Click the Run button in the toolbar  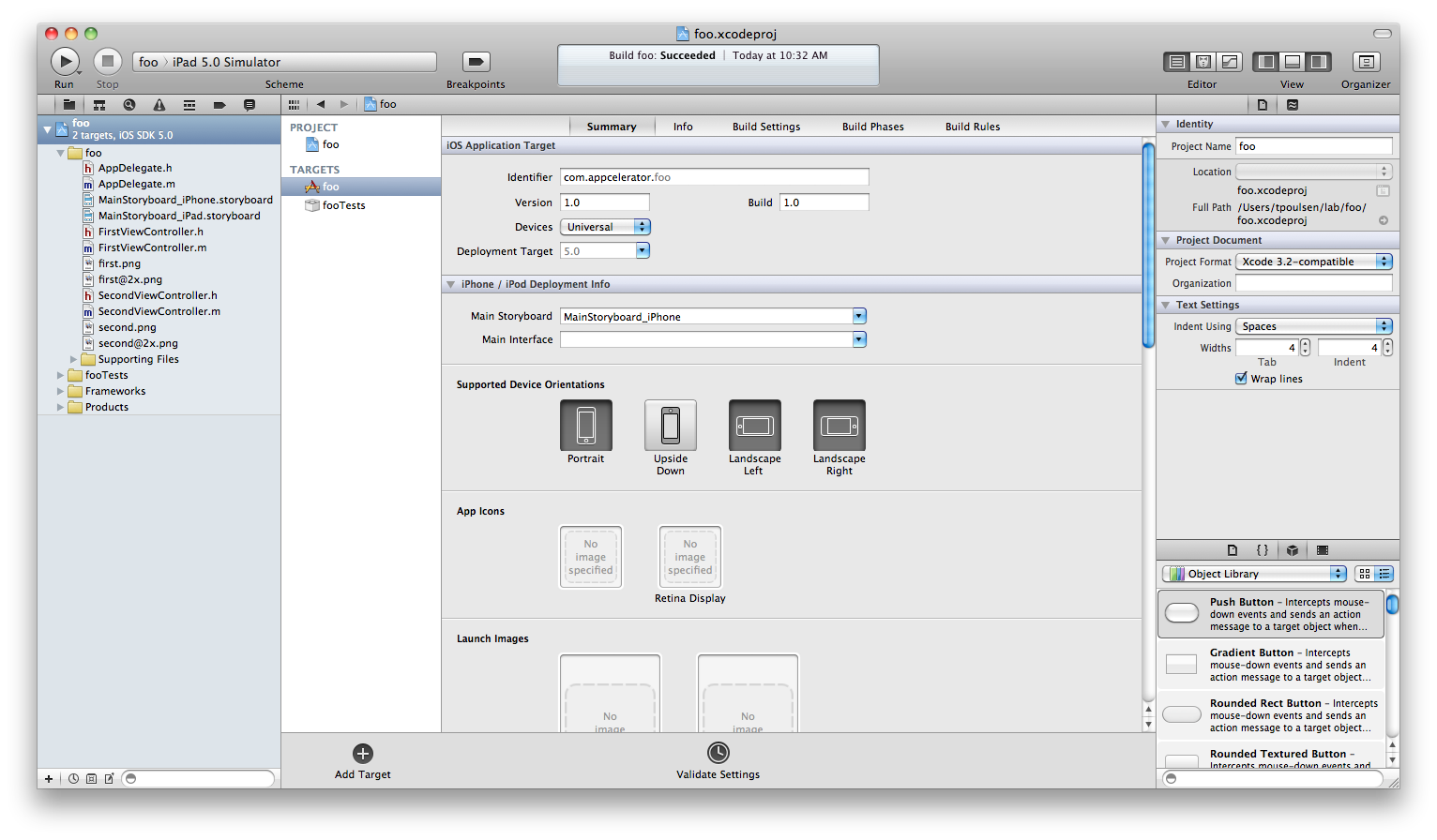(65, 62)
